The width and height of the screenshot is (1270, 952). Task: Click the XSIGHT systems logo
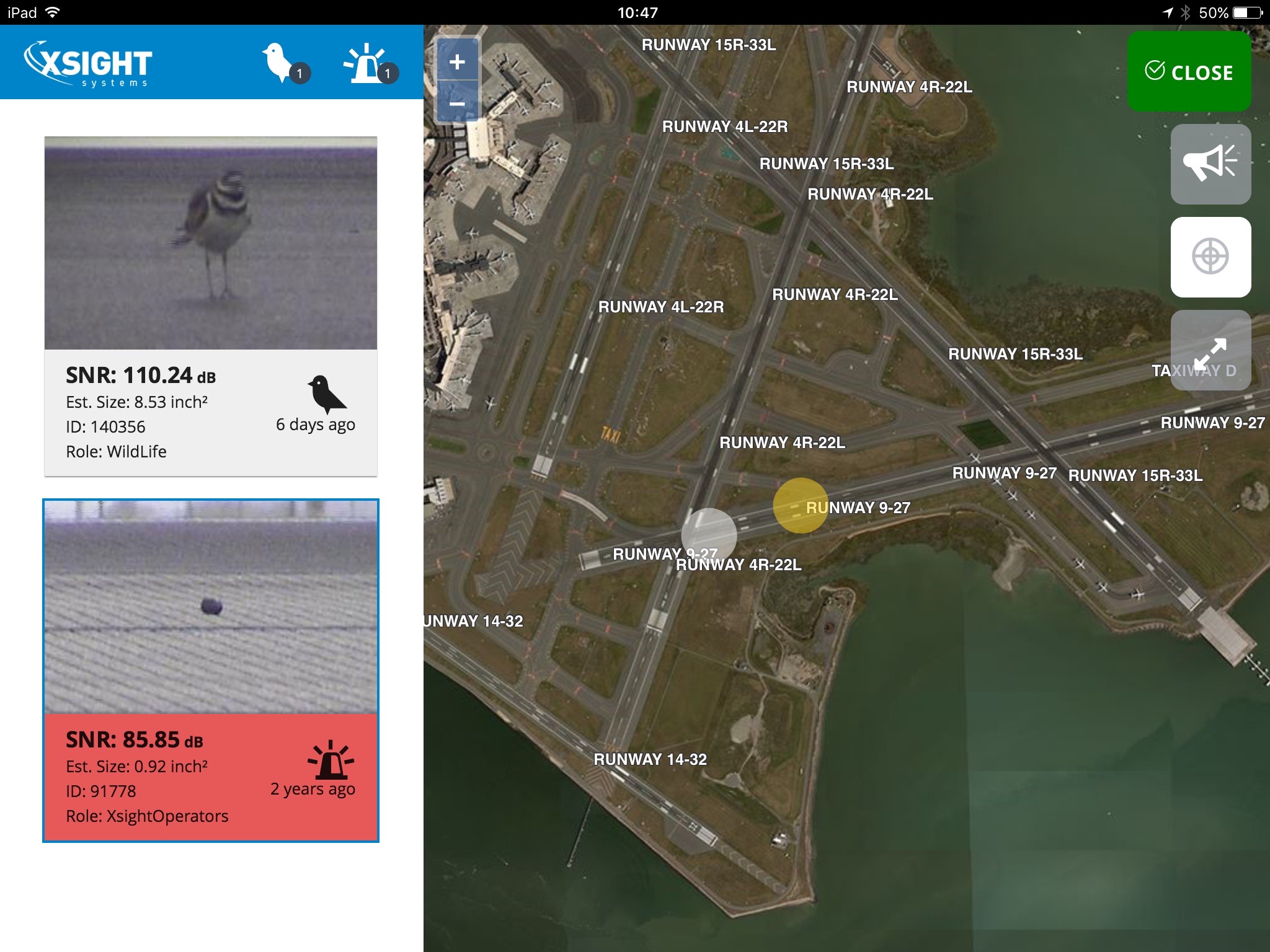88,63
